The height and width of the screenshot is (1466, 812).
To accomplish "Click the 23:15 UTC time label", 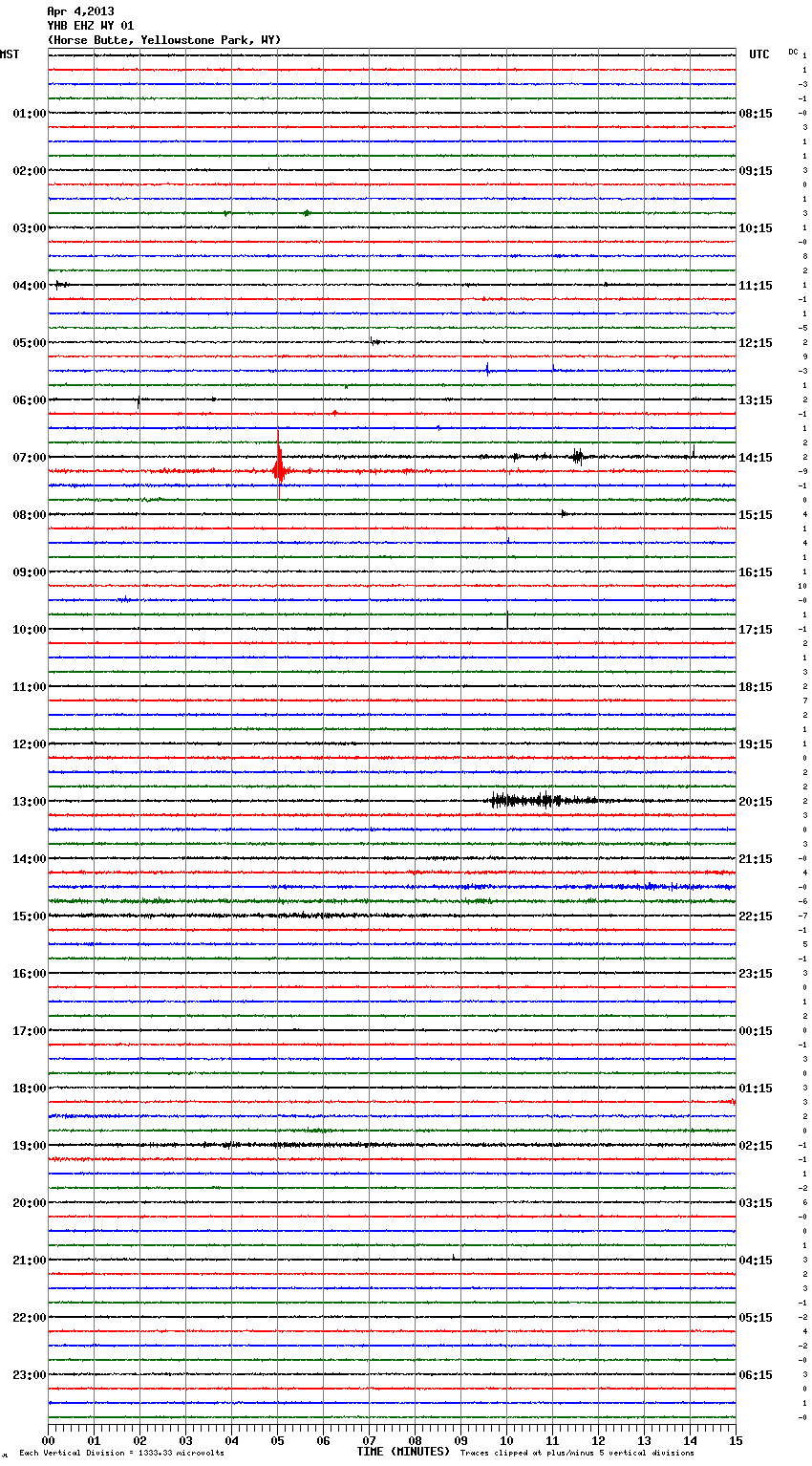I will click(756, 974).
